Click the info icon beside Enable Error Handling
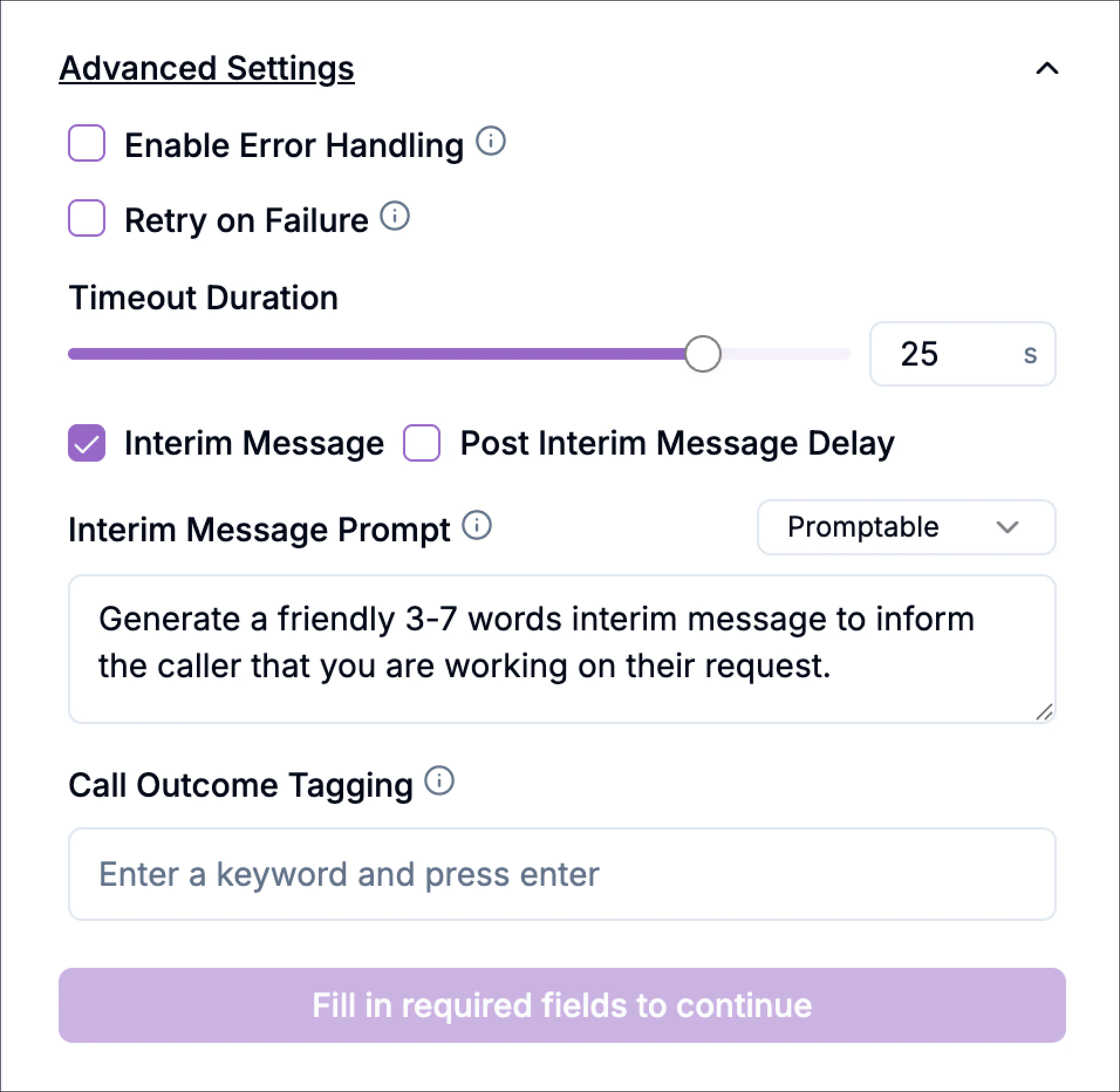This screenshot has height=1092, width=1120. [x=490, y=141]
